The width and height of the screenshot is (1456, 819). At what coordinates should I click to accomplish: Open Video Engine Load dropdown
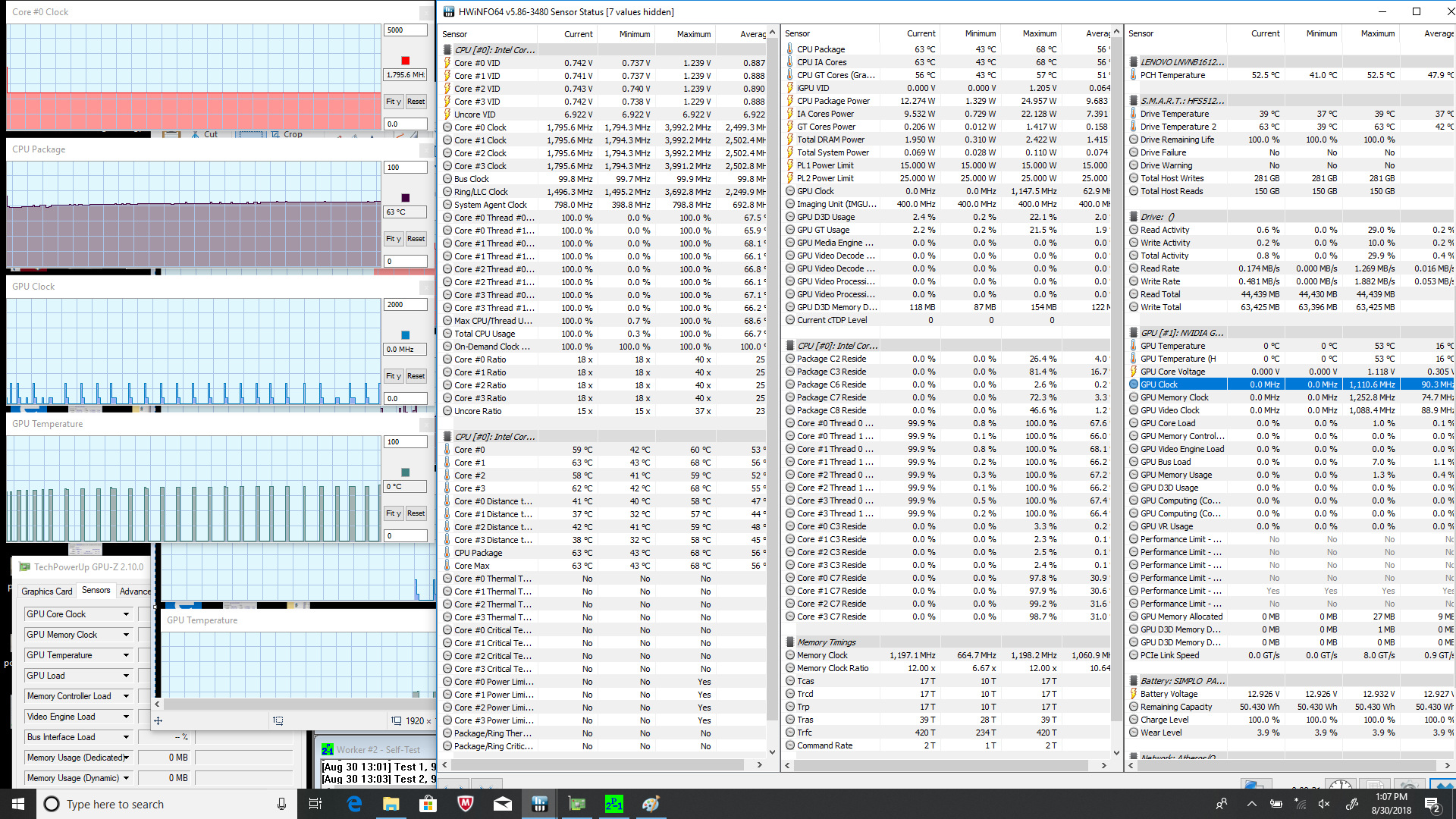(126, 717)
